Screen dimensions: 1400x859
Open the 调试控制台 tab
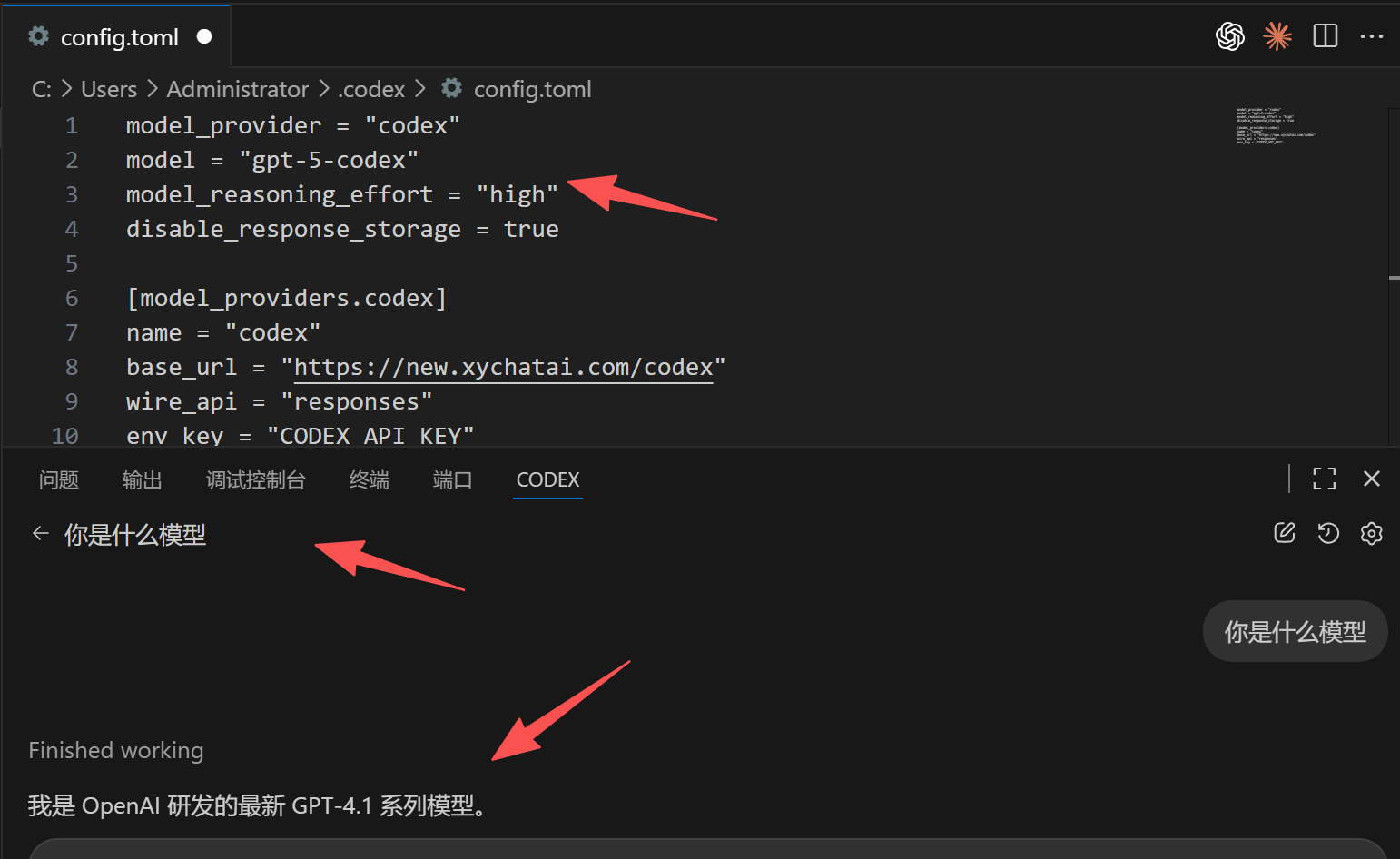[x=256, y=479]
